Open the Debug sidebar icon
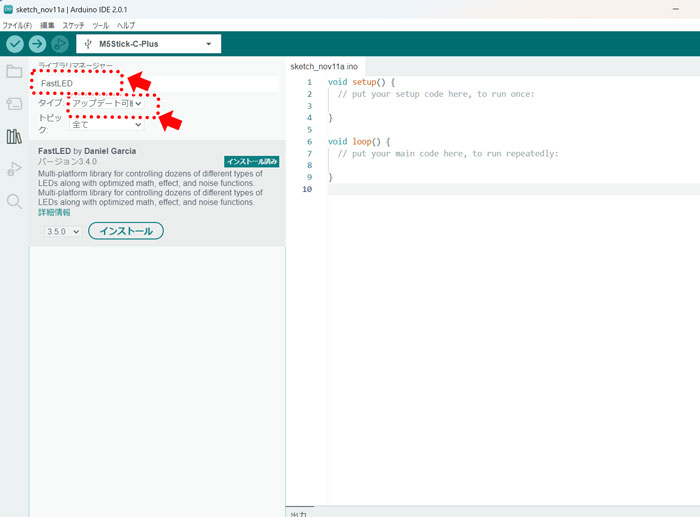Viewport: 700px width, 517px height. point(14,169)
